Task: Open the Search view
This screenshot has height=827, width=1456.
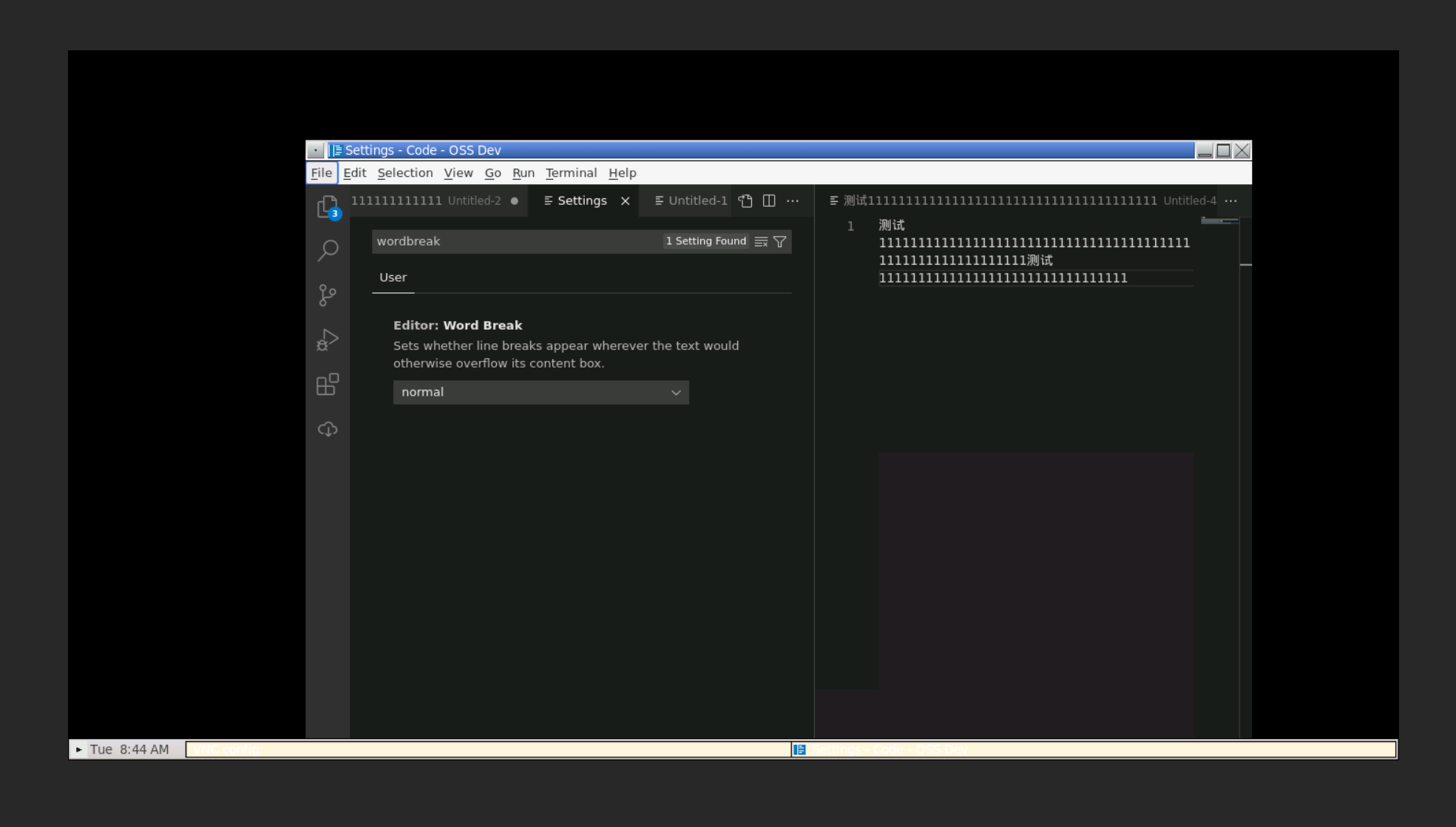Action: (x=328, y=251)
